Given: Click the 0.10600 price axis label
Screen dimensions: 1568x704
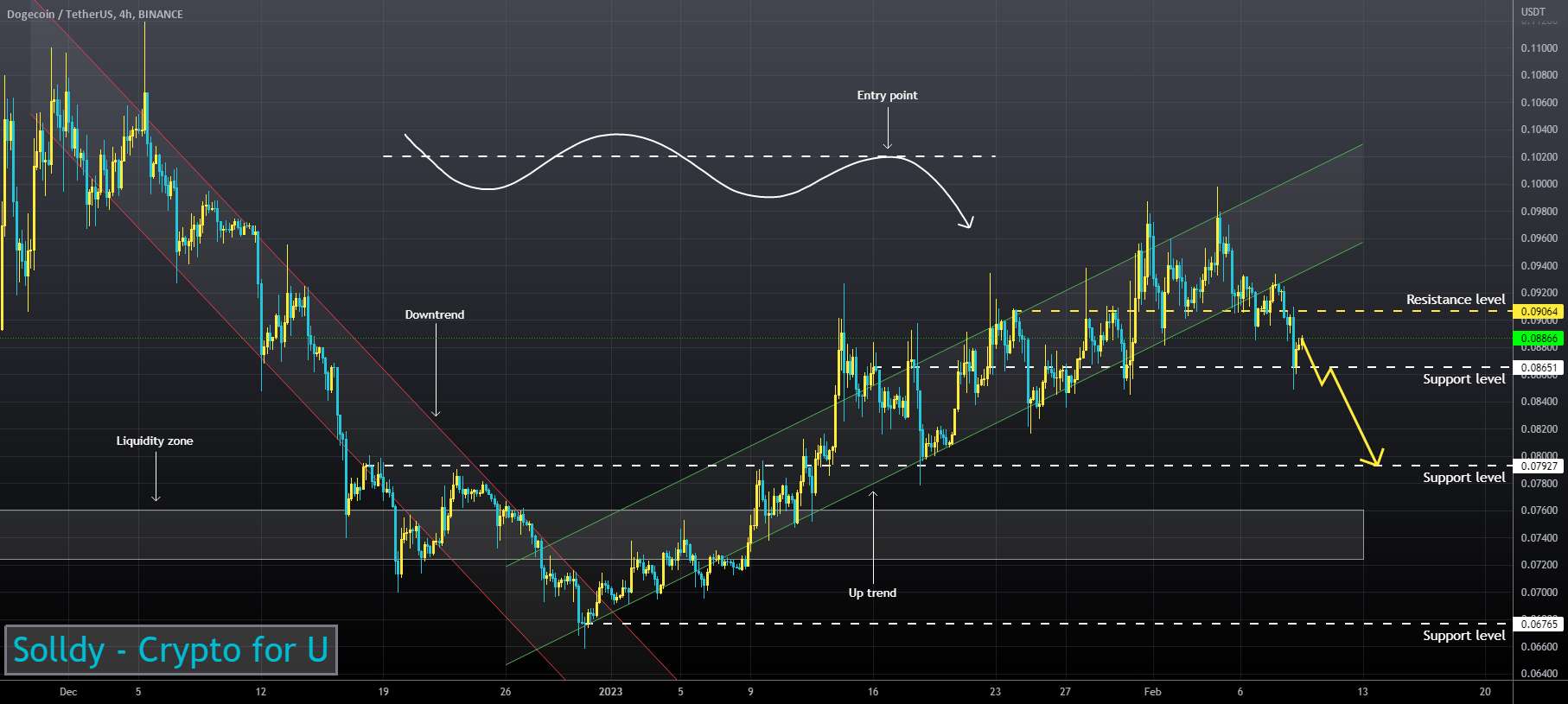Looking at the screenshot, I should click(1539, 103).
